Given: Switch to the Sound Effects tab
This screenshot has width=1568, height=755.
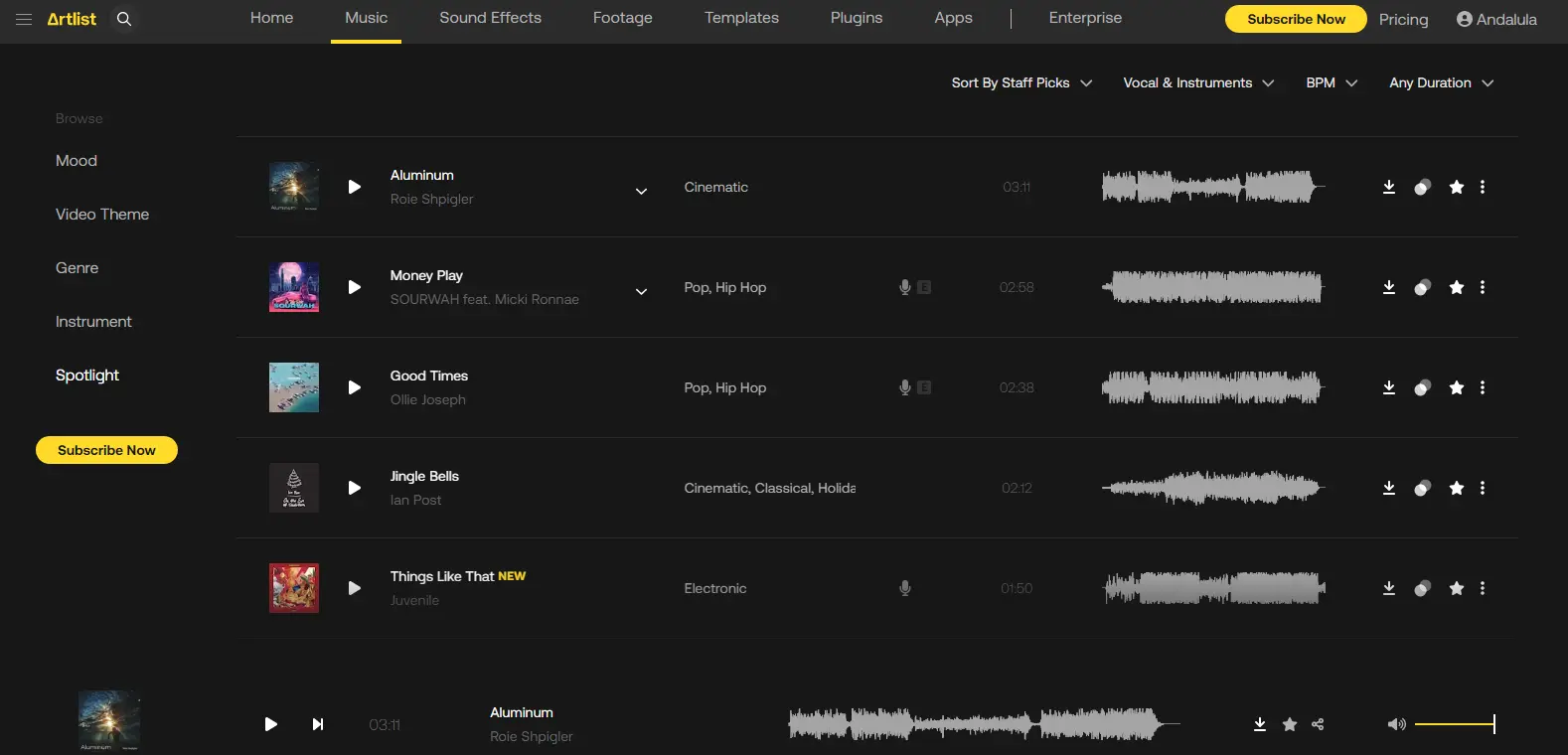Looking at the screenshot, I should pos(490,18).
